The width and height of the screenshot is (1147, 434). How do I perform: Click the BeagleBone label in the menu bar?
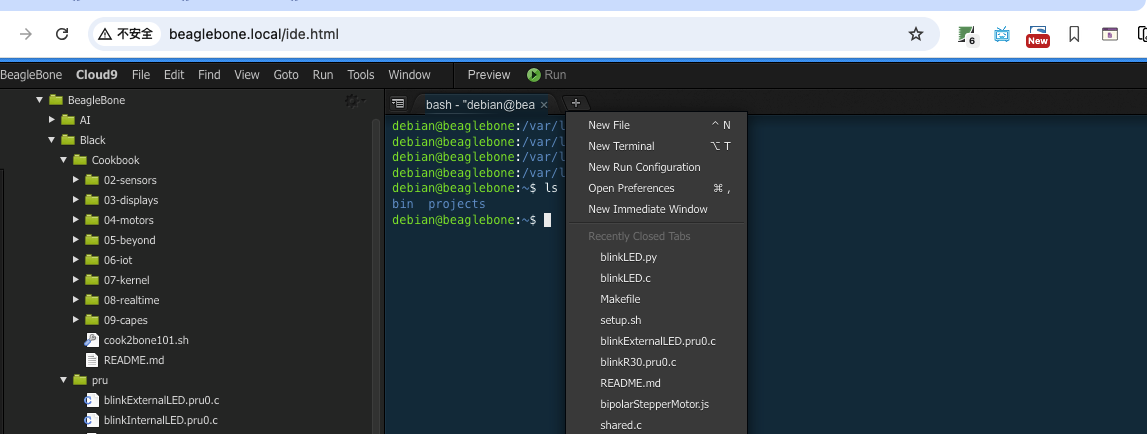click(31, 75)
